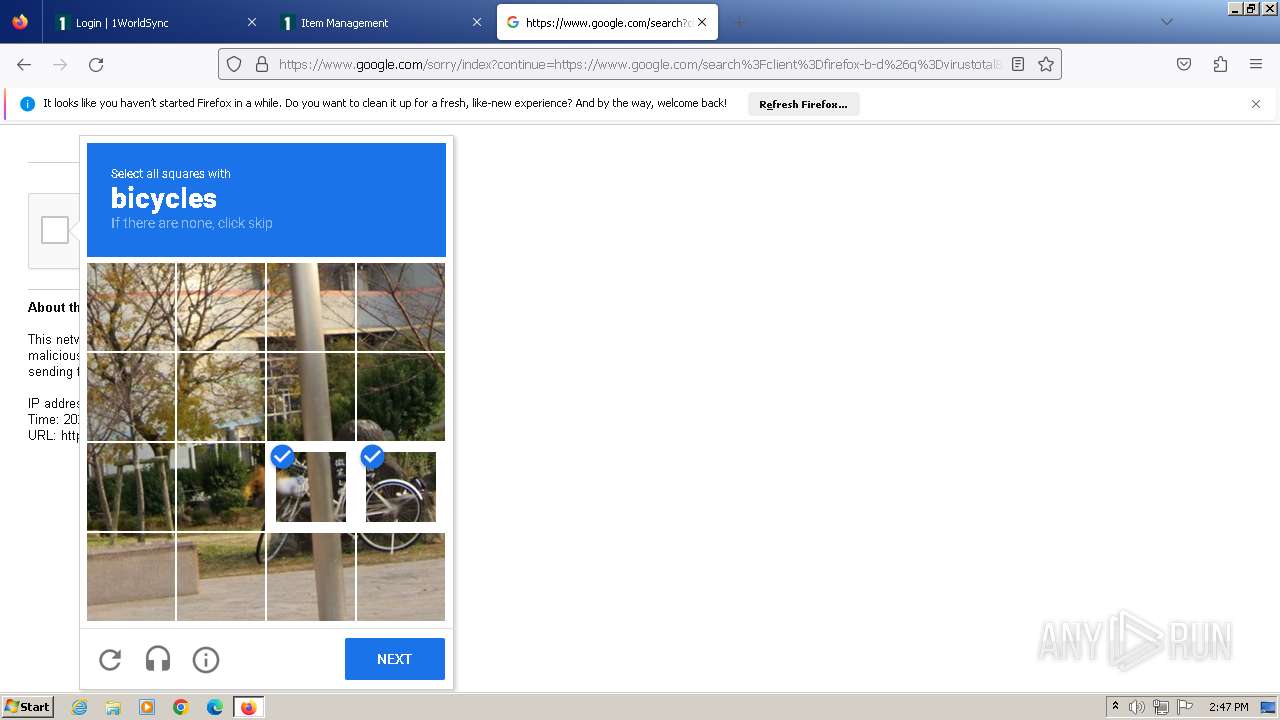The height and width of the screenshot is (720, 1280).
Task: Click Firefox taskbar button
Action: 249,707
